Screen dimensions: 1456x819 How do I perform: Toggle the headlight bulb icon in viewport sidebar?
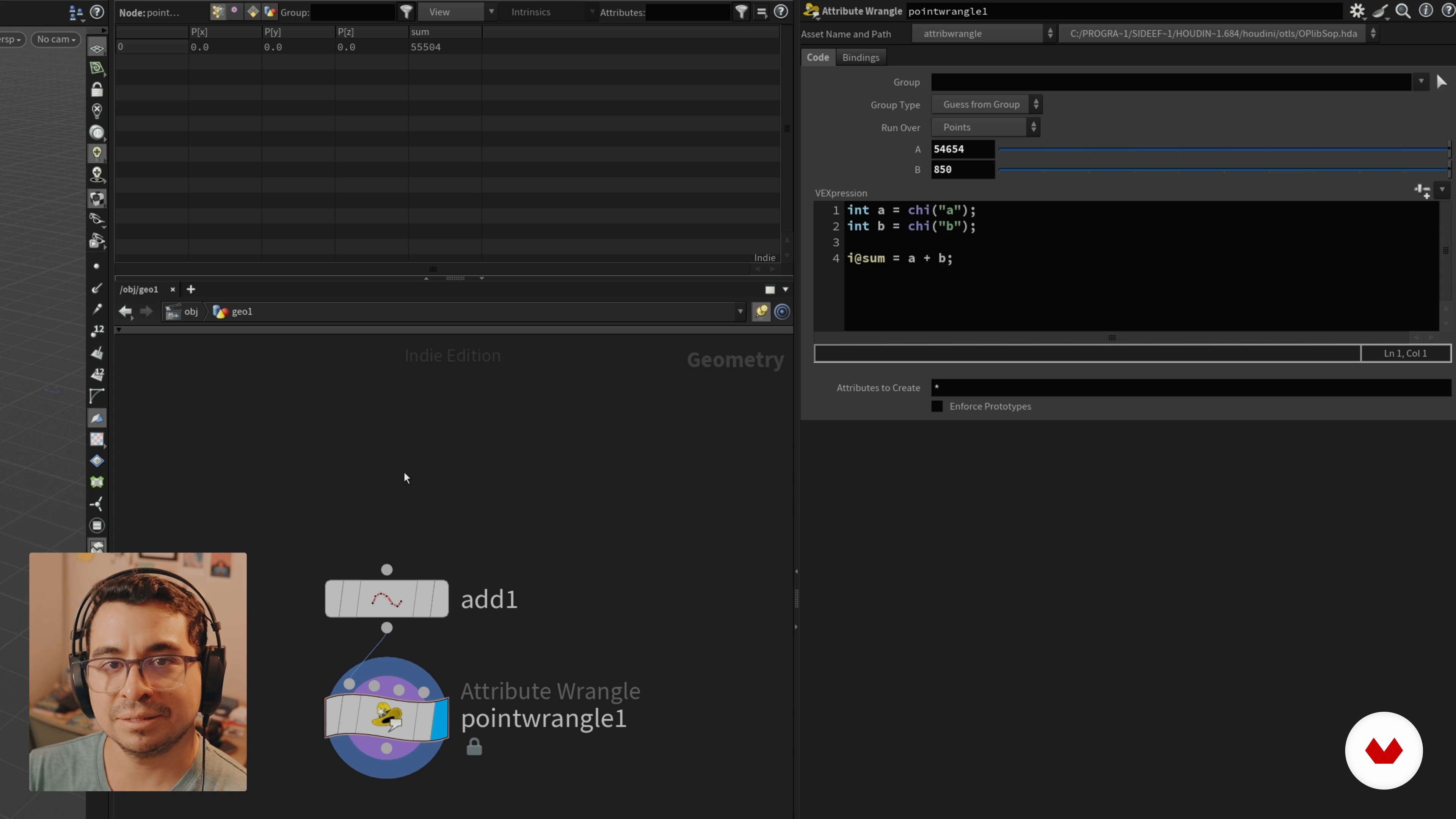point(97,152)
